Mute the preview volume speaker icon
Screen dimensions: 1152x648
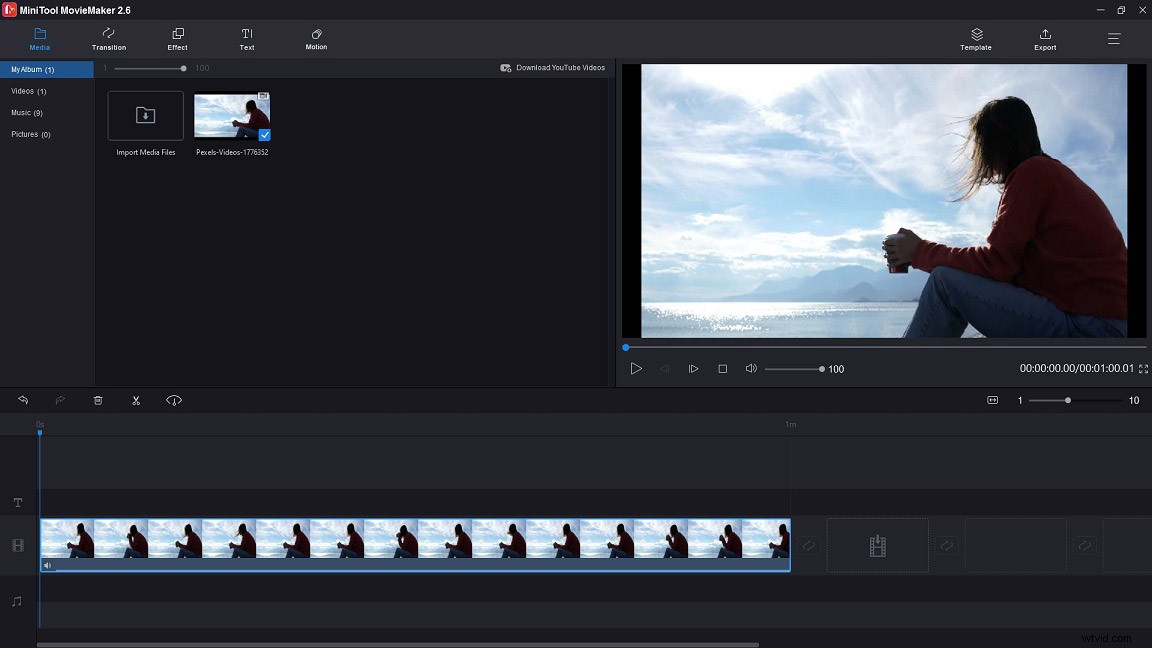[x=751, y=369]
